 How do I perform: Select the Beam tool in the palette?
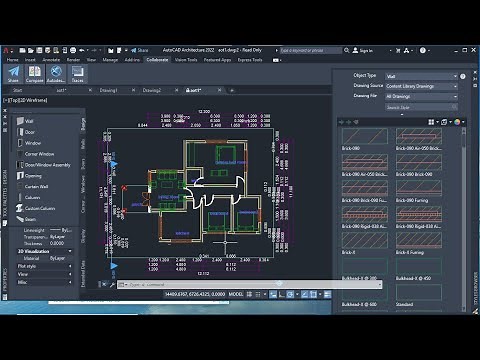[x=26, y=219]
